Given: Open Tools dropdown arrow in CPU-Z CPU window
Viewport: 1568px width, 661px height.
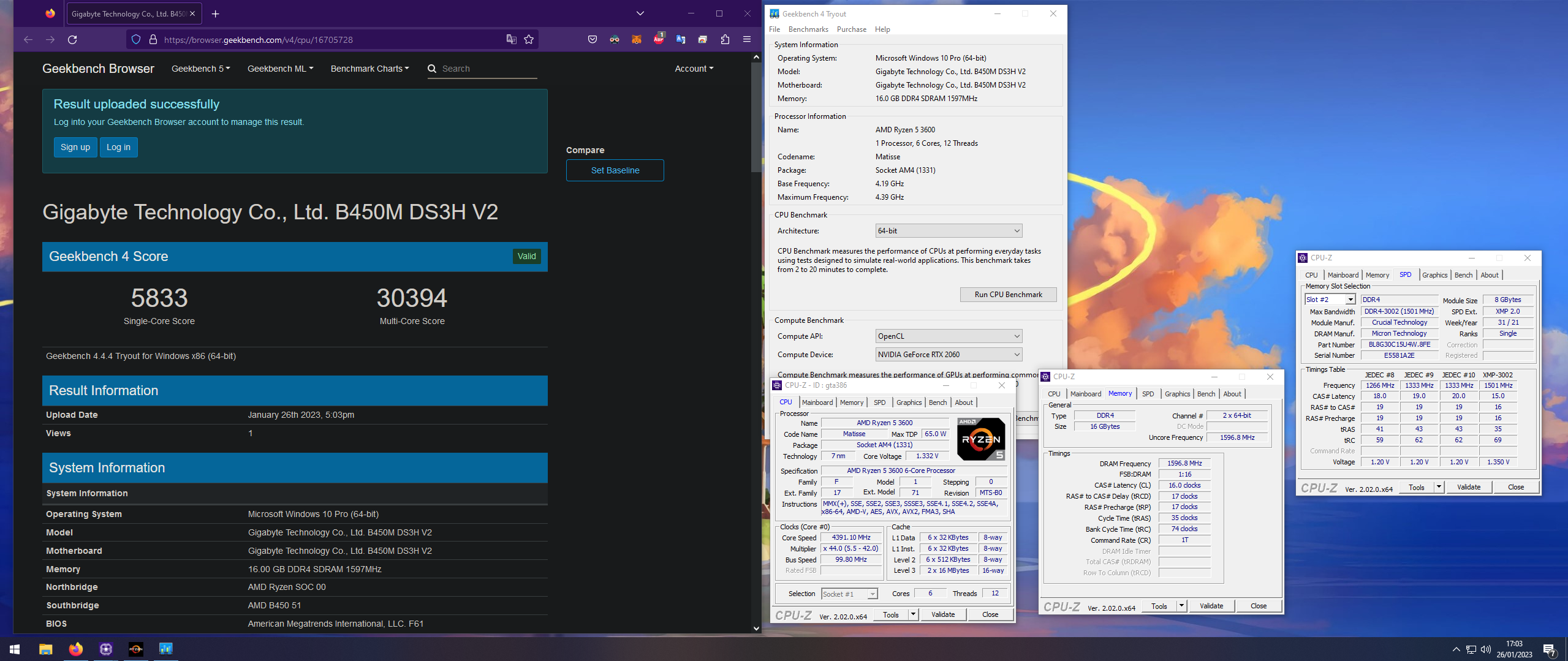Looking at the screenshot, I should [x=912, y=614].
